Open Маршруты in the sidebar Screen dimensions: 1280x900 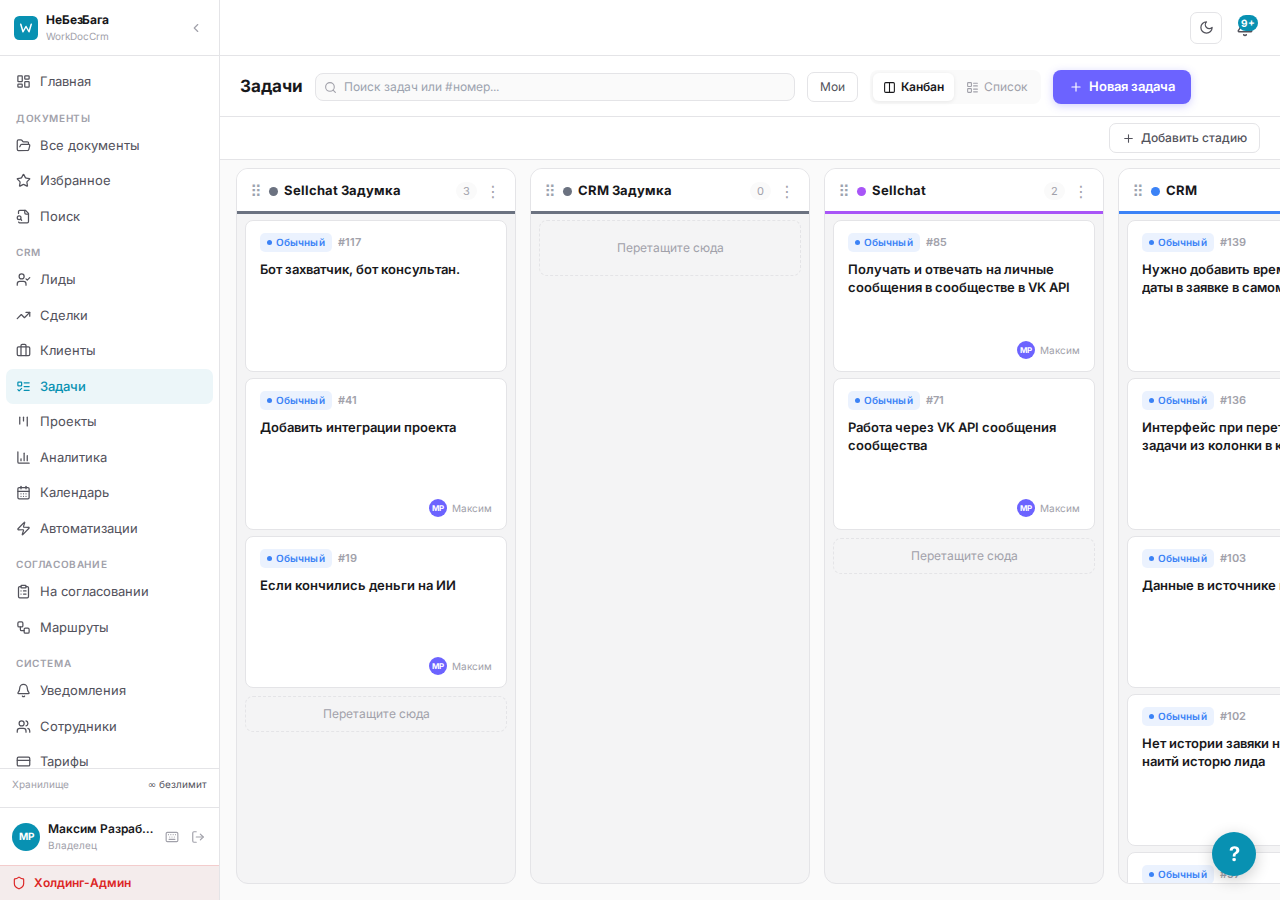click(x=109, y=627)
